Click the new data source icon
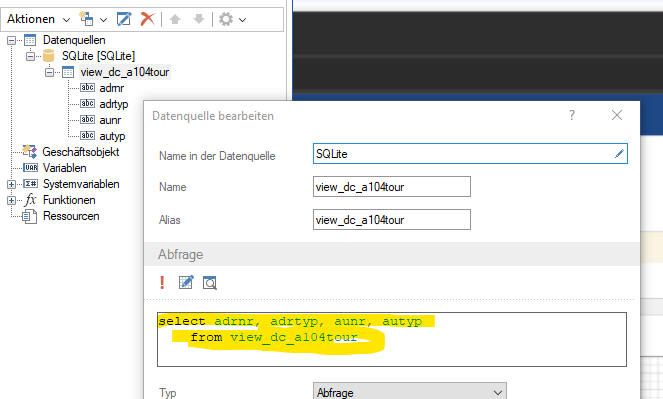 click(86, 19)
